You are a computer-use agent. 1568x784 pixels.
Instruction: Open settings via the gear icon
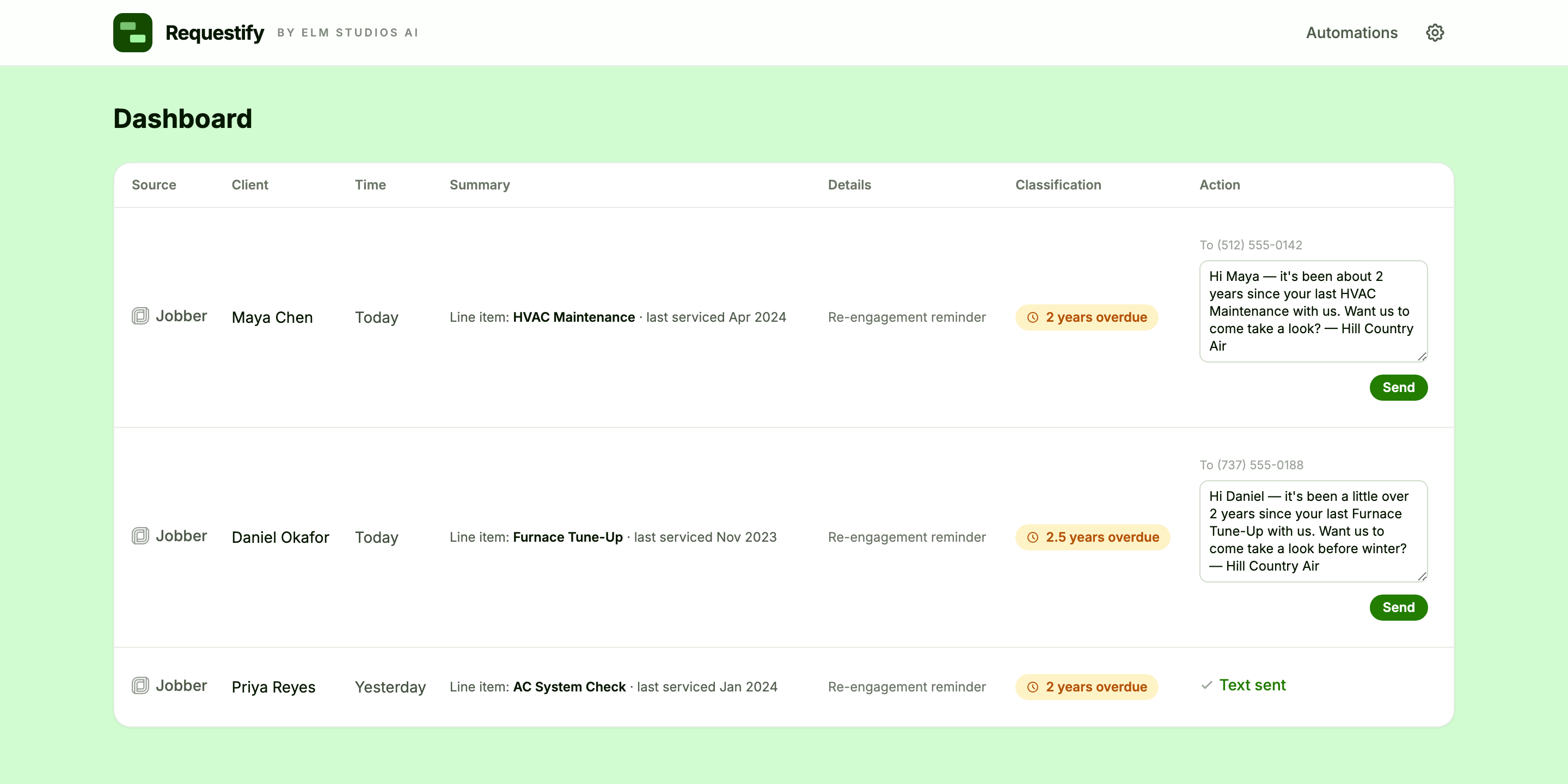click(1435, 32)
